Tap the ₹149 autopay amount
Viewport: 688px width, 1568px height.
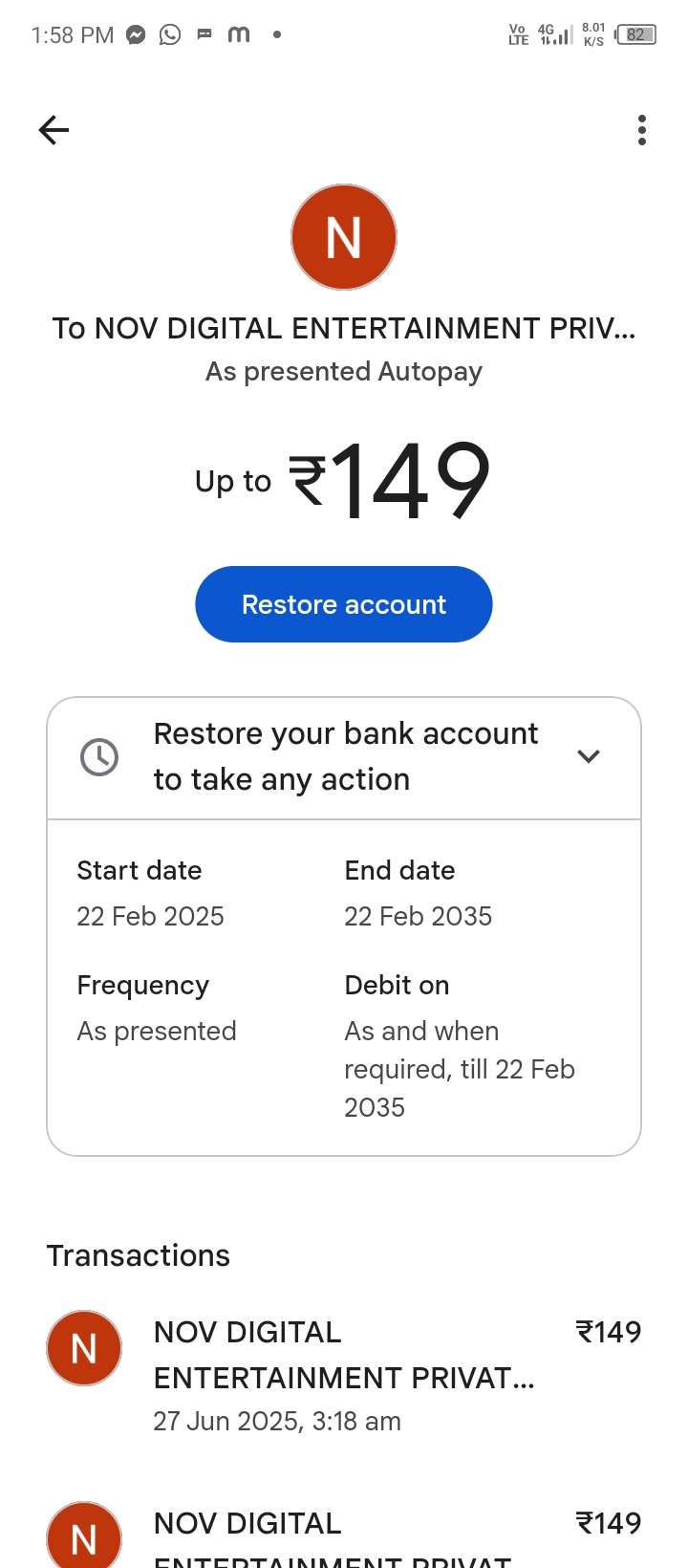pos(390,480)
